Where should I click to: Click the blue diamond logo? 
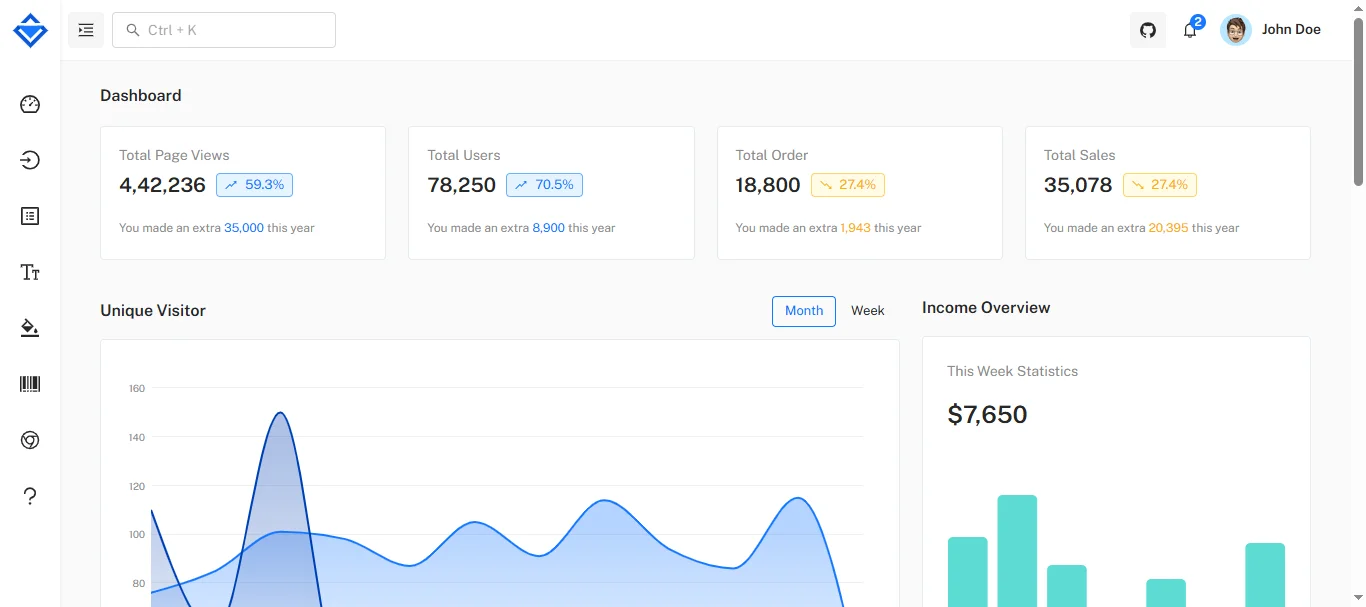[x=30, y=30]
